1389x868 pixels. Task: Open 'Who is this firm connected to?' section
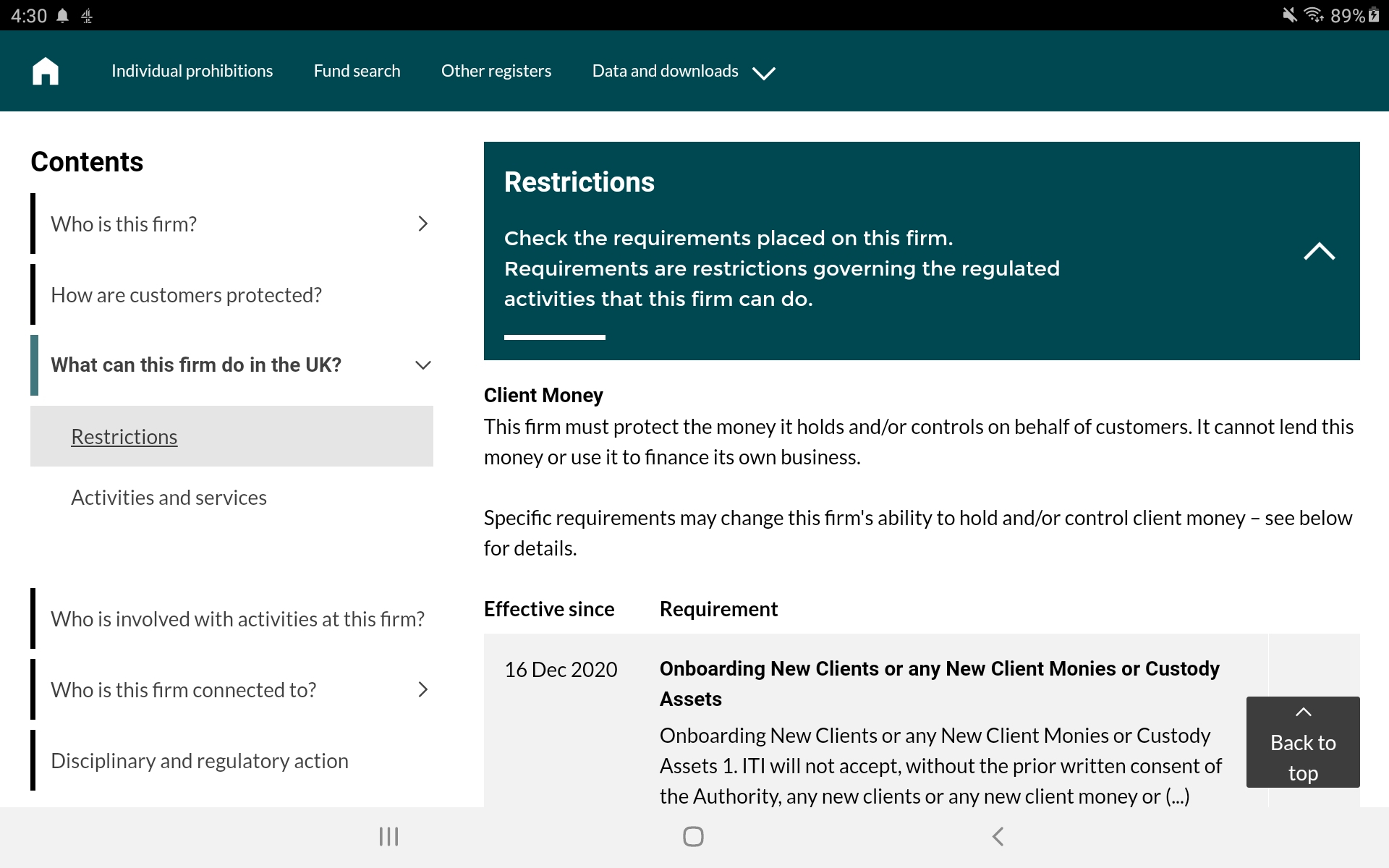183,690
